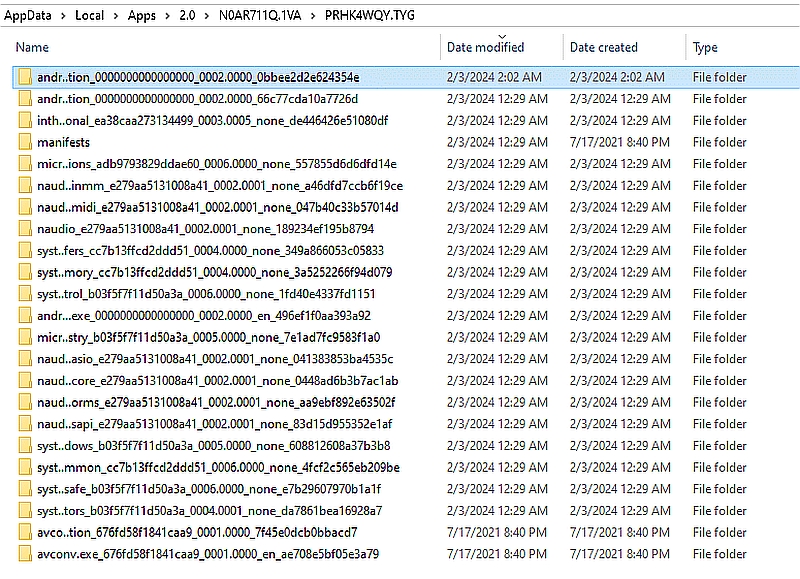
Task: Click folder icon for syst..fers_cc7b13ffcd2ddd51 folder
Action: coord(24,250)
